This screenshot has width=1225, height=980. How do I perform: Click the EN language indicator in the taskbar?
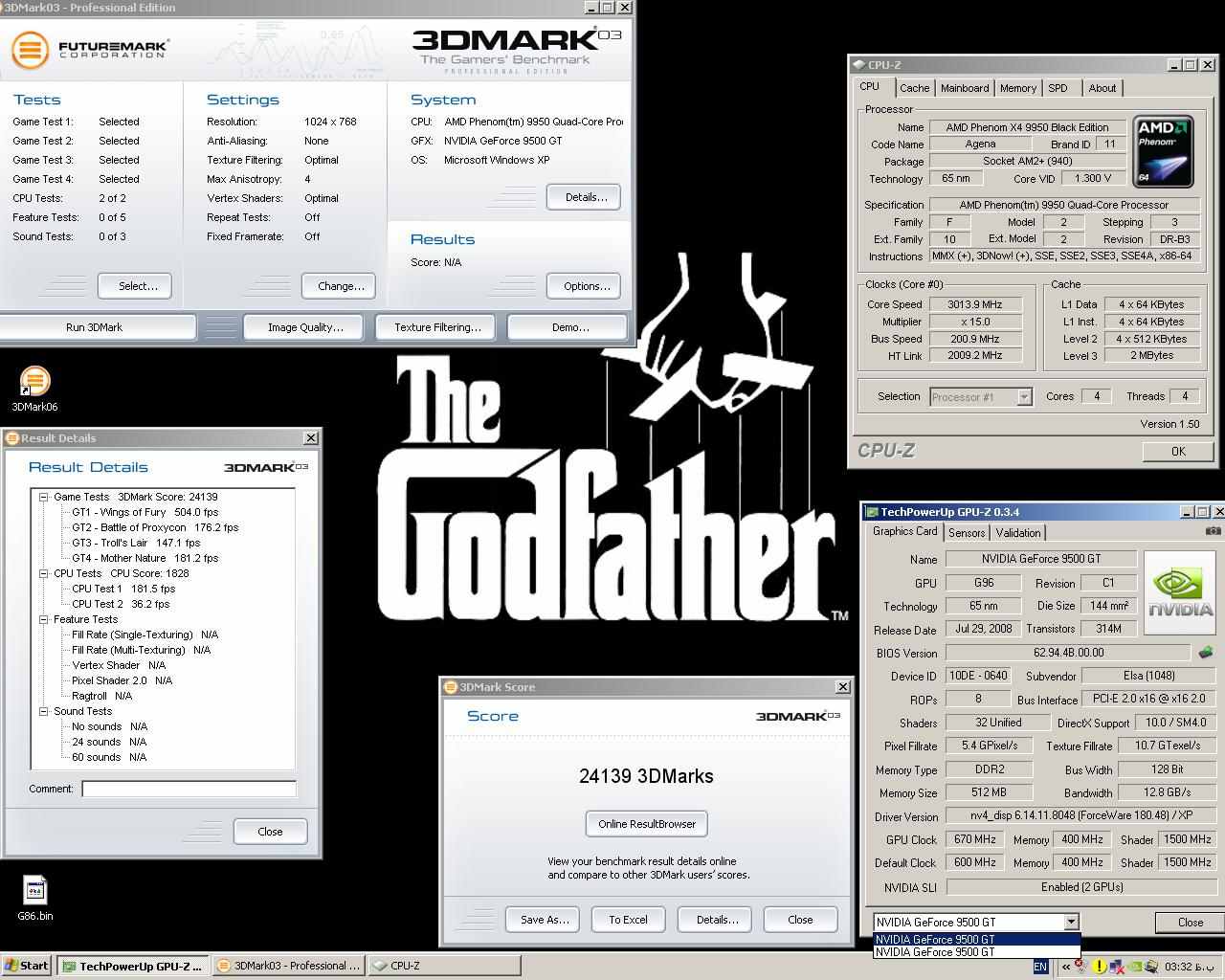coord(1040,967)
